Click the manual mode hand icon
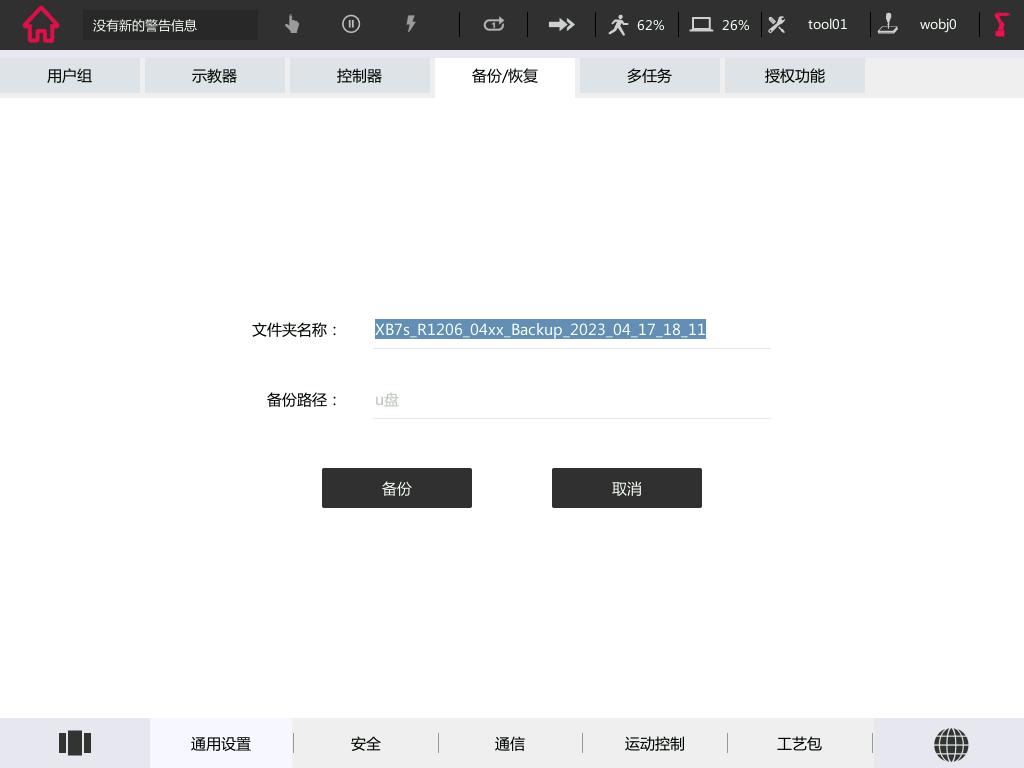 point(292,24)
